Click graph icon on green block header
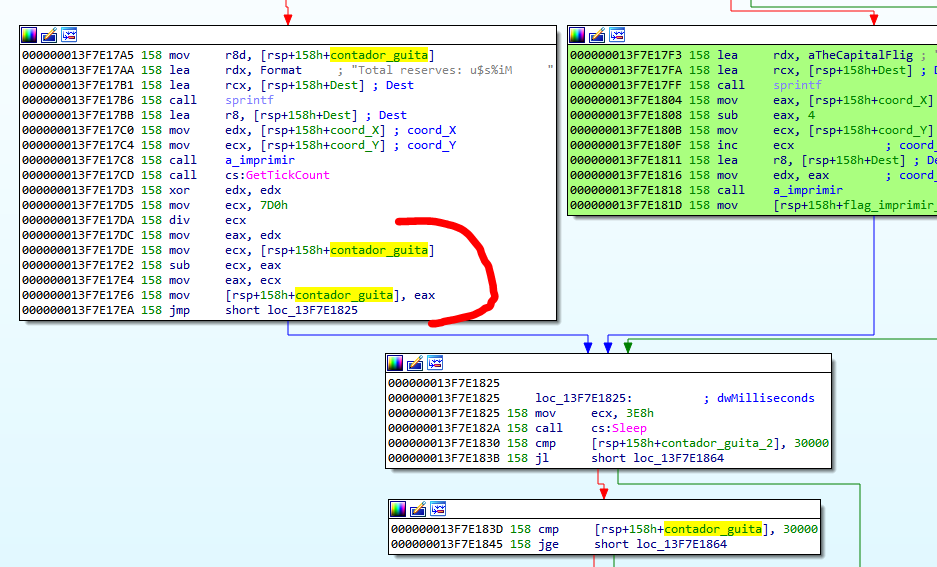Screen dimensions: 937x567 [617, 35]
